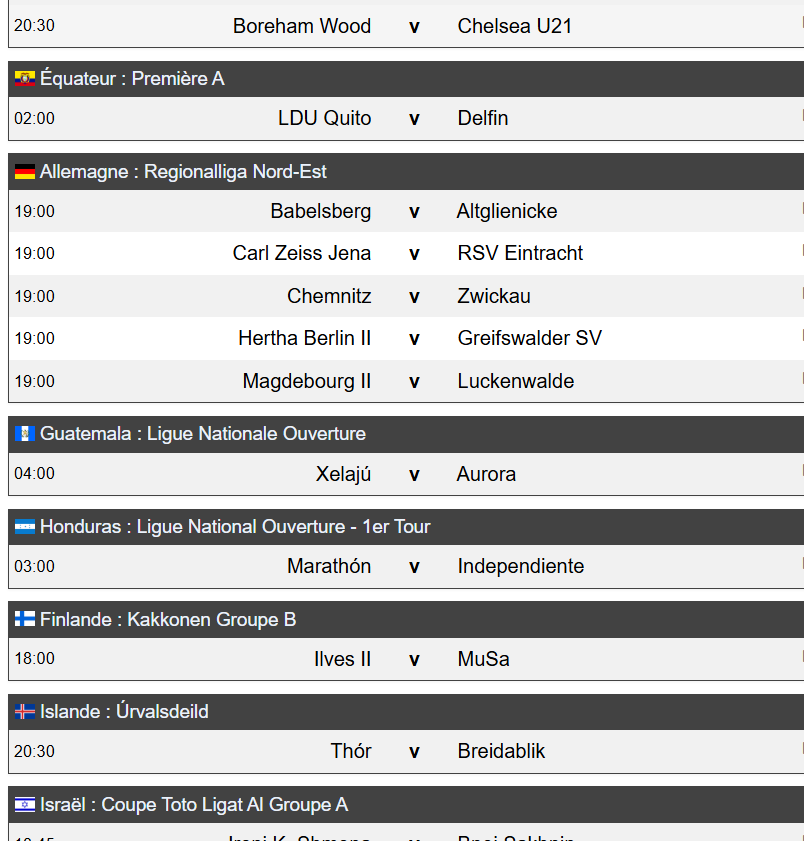Image resolution: width=804 pixels, height=841 pixels.
Task: Click on Greifswalder SV team
Action: click(x=530, y=338)
